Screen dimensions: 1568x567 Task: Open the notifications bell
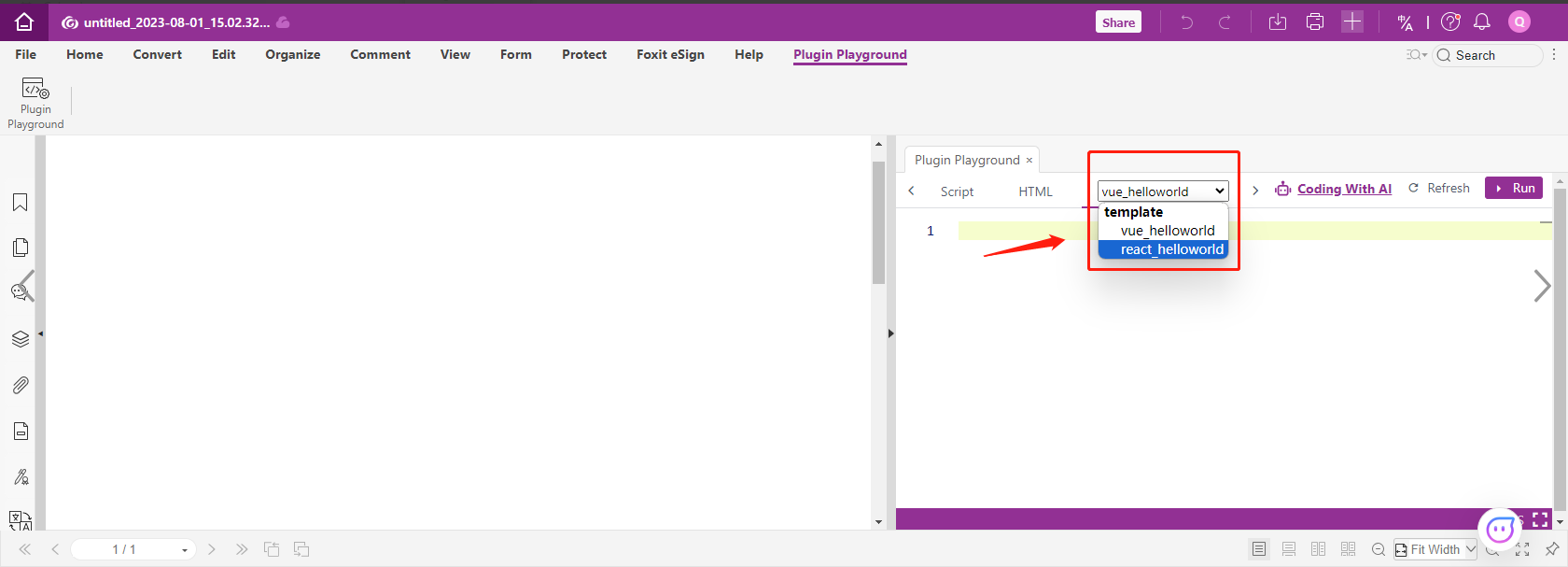[1481, 22]
